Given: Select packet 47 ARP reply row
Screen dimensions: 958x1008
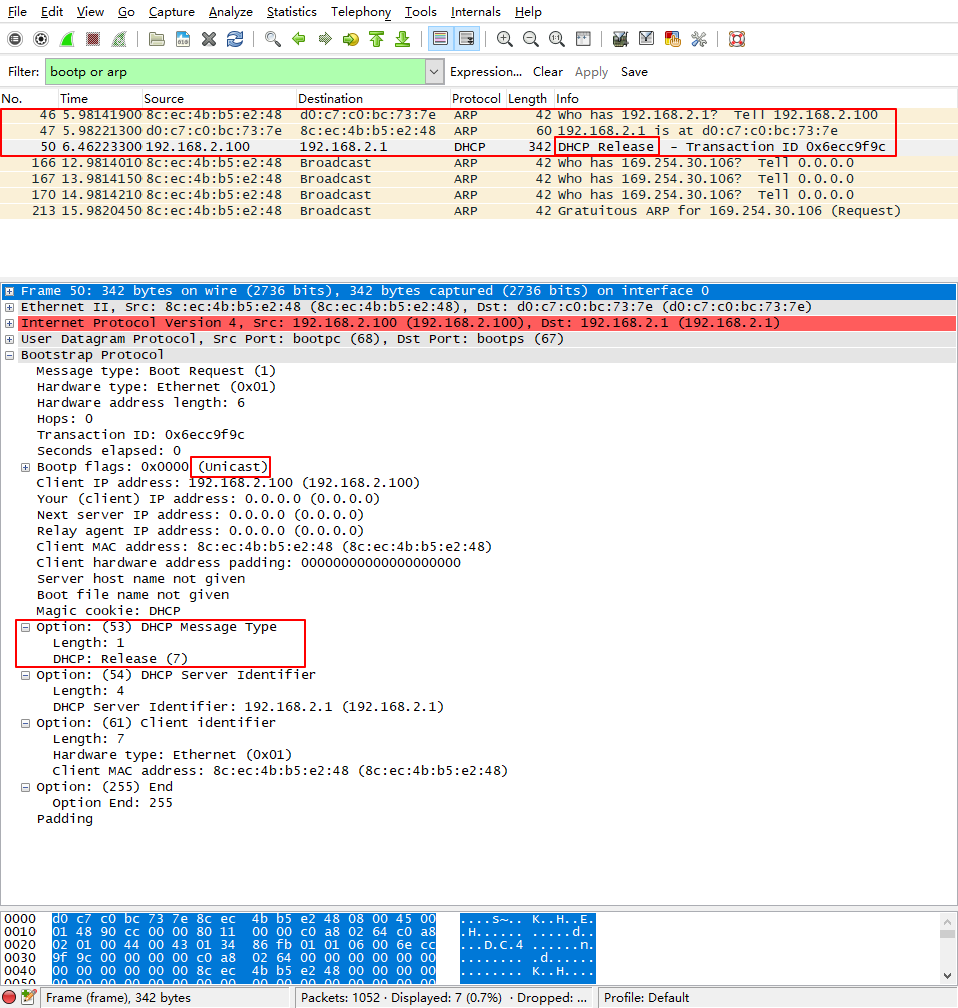Looking at the screenshot, I should [x=479, y=130].
